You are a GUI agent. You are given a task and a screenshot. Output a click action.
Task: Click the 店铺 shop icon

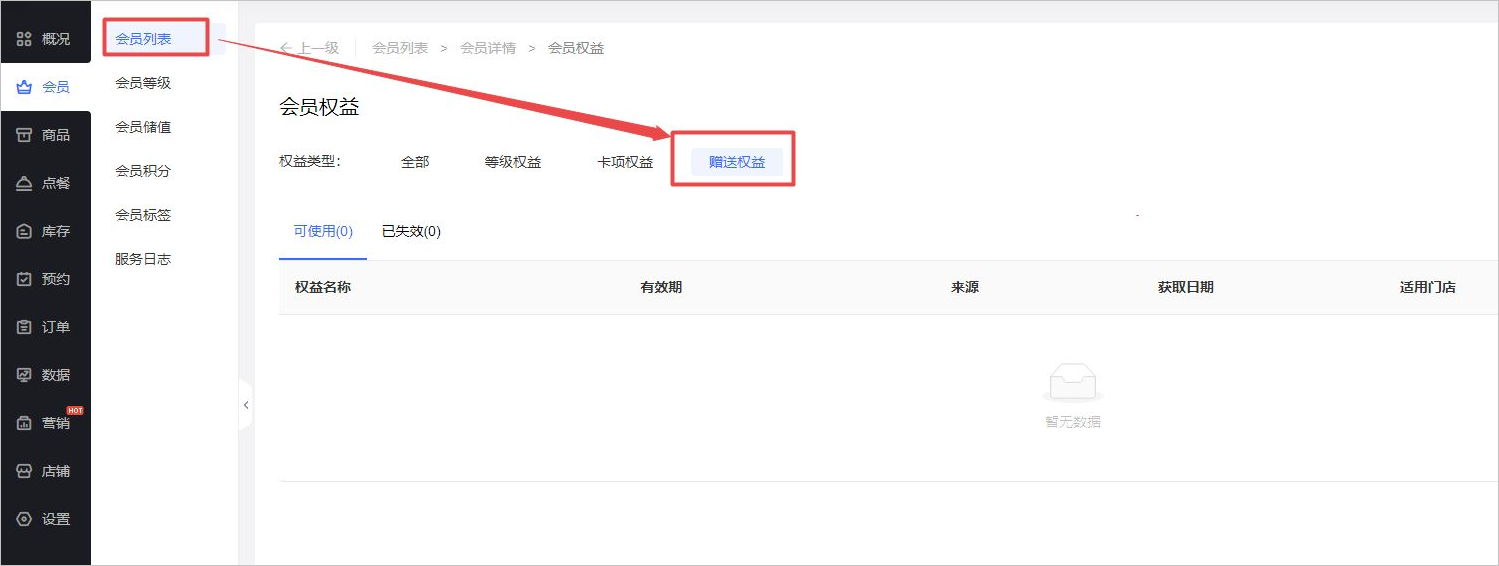[25, 471]
